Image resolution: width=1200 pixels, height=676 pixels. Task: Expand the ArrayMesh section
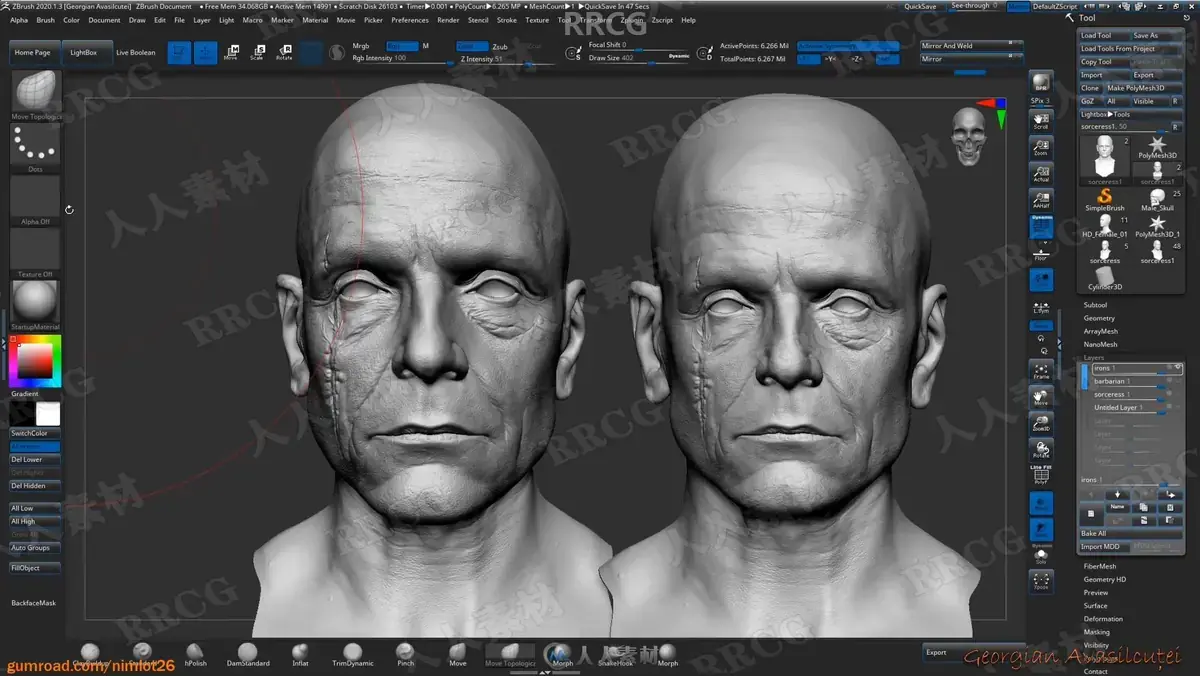[1101, 331]
